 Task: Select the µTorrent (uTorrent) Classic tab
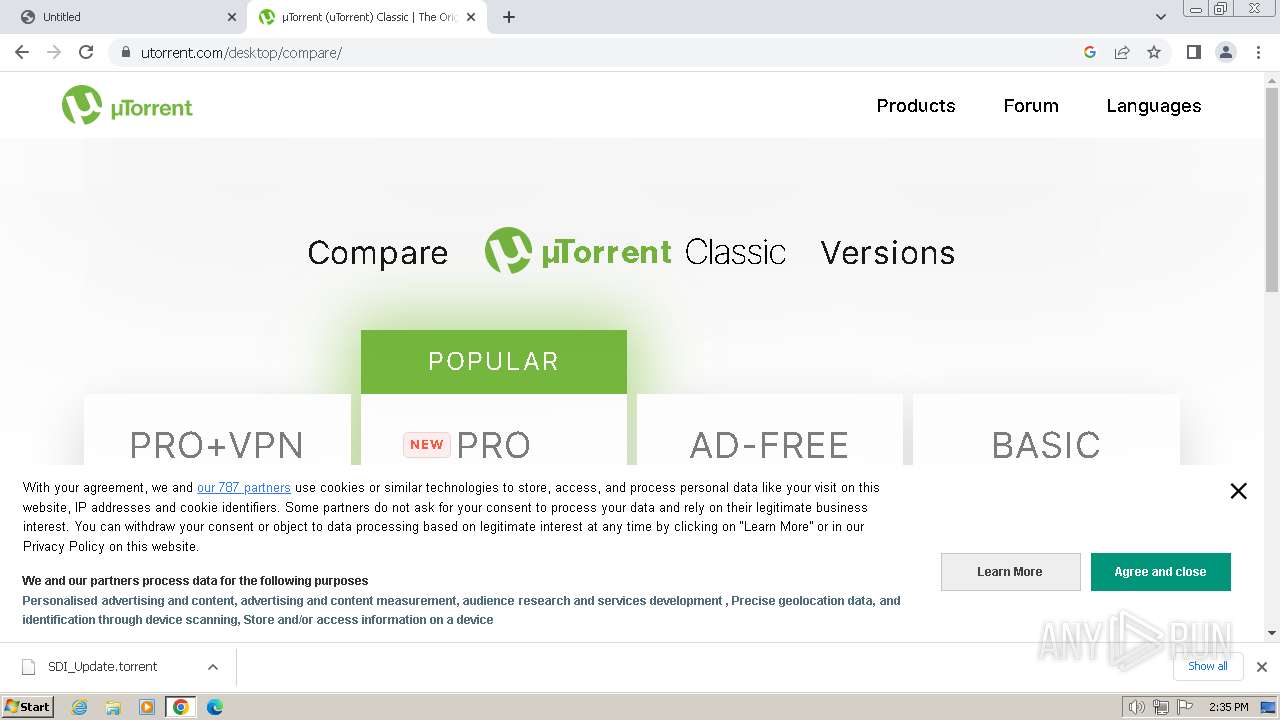(x=366, y=17)
